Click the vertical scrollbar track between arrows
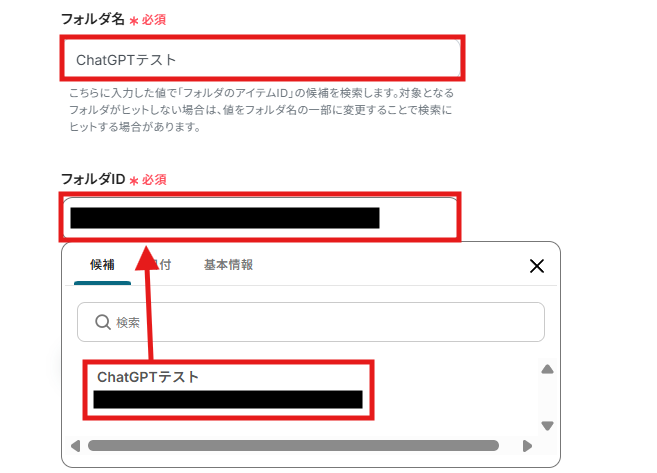 pos(547,398)
